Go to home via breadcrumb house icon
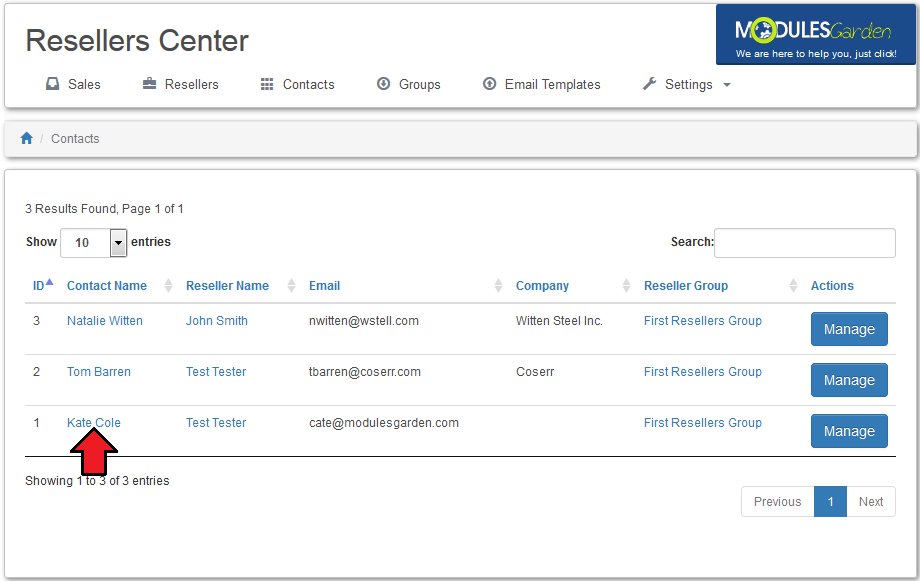The width and height of the screenshot is (920, 581). click(x=26, y=139)
